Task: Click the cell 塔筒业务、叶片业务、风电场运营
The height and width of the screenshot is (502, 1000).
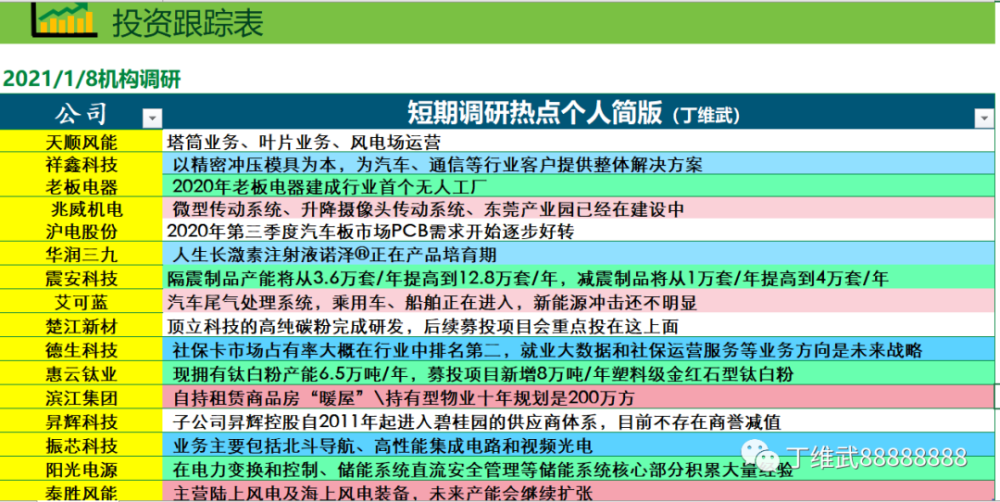Action: pyautogui.click(x=579, y=142)
